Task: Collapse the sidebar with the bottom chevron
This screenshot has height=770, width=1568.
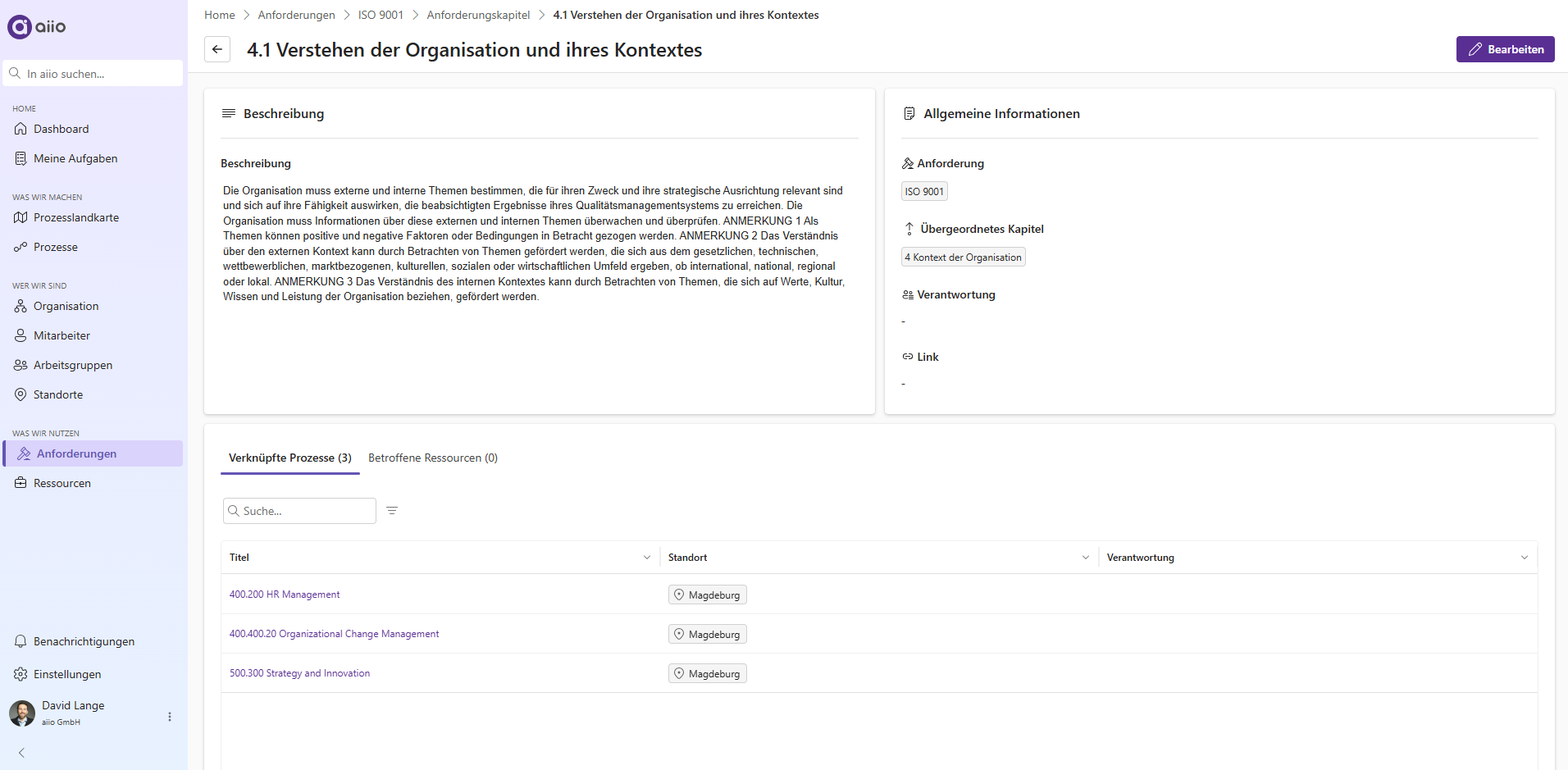Action: point(21,753)
